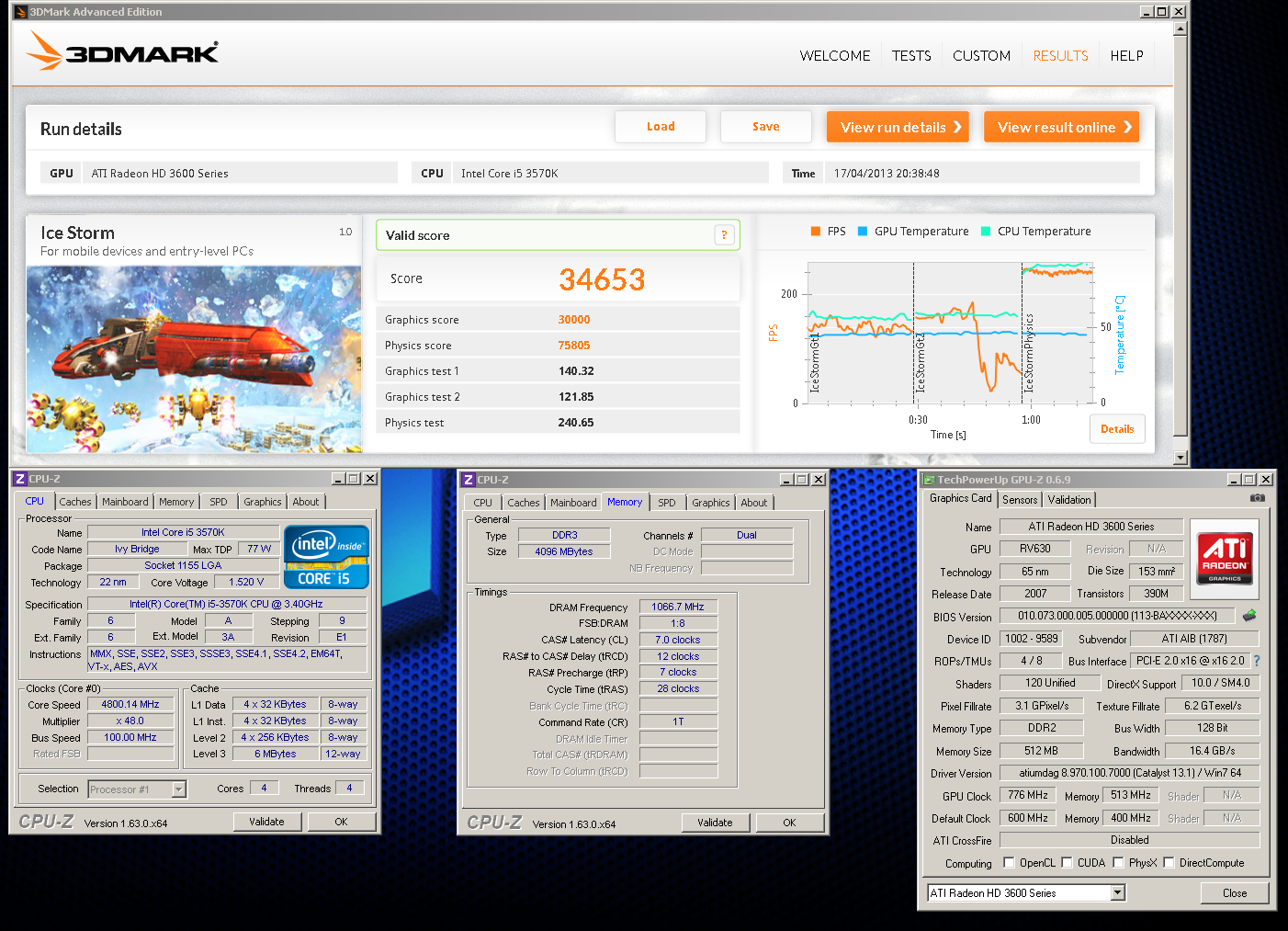Click the CPU-Z Memory window title icon
Viewport: 1288px width, 931px height.
pos(469,480)
